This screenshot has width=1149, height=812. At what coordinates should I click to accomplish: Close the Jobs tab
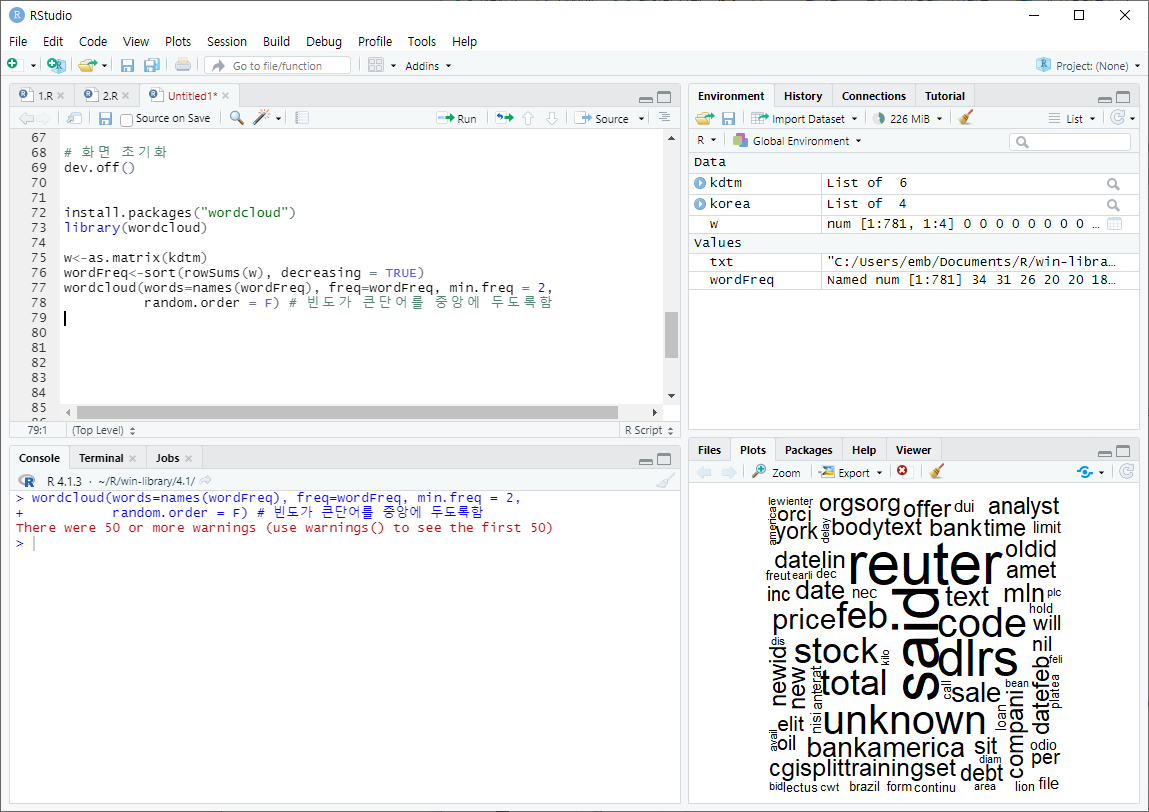(188, 458)
